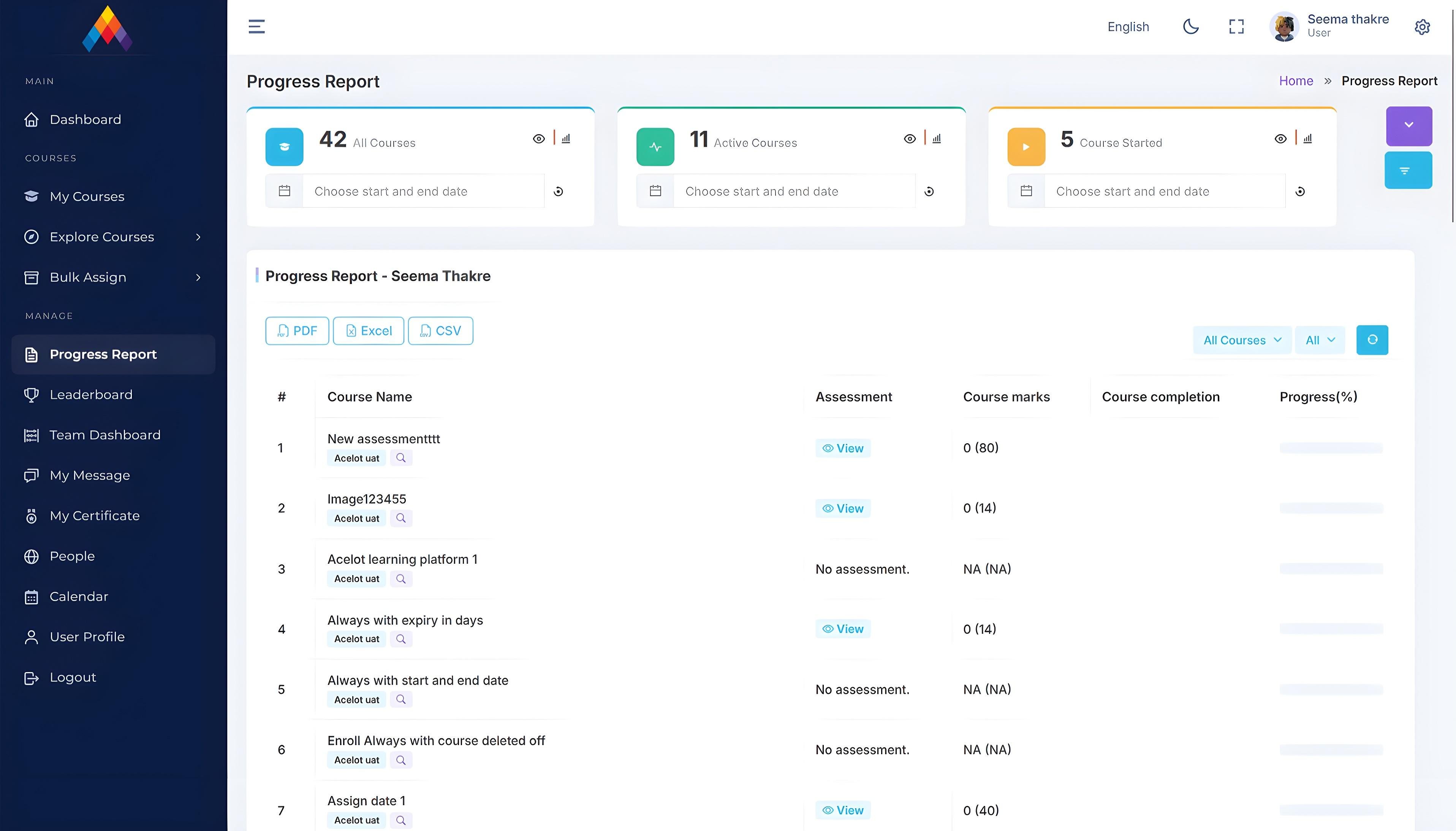The width and height of the screenshot is (1456, 831).
Task: Click the purple chevron collapse button
Action: click(x=1408, y=125)
